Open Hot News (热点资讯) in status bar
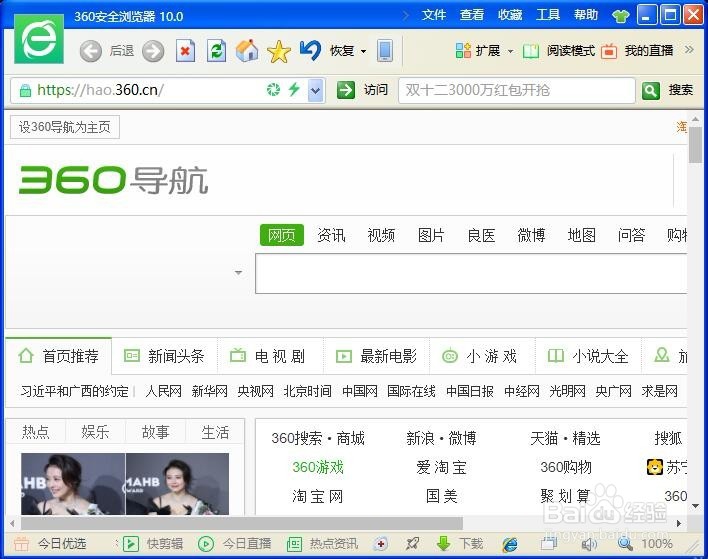708x559 pixels. point(322,544)
